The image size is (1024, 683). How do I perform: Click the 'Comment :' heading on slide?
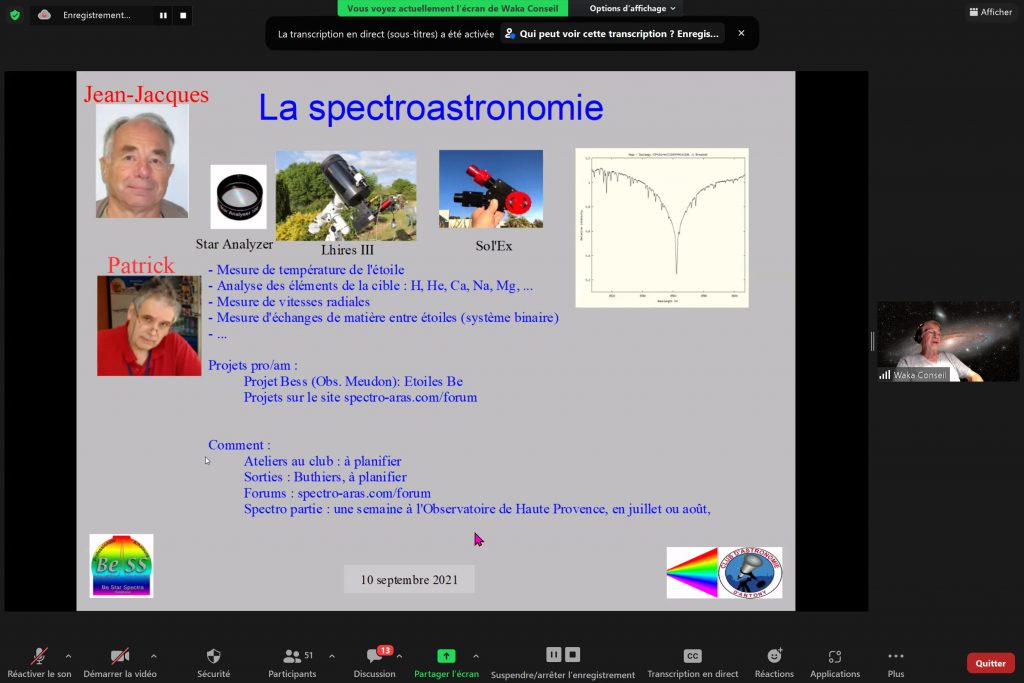[239, 445]
